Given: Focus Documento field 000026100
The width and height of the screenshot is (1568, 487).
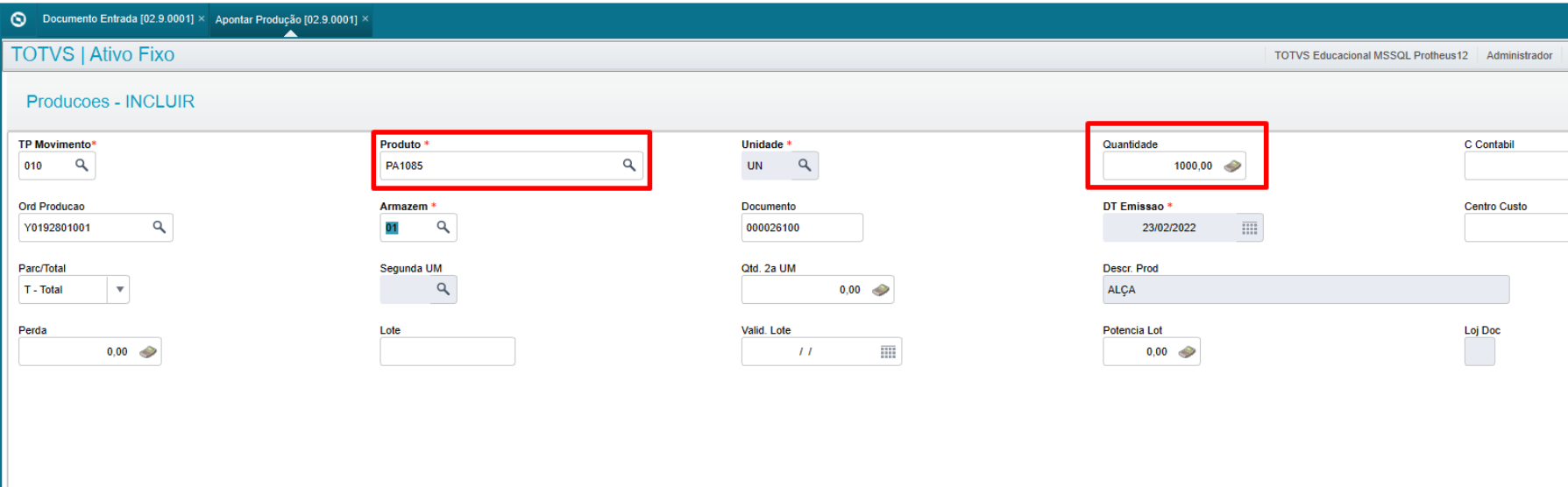Looking at the screenshot, I should 802,228.
